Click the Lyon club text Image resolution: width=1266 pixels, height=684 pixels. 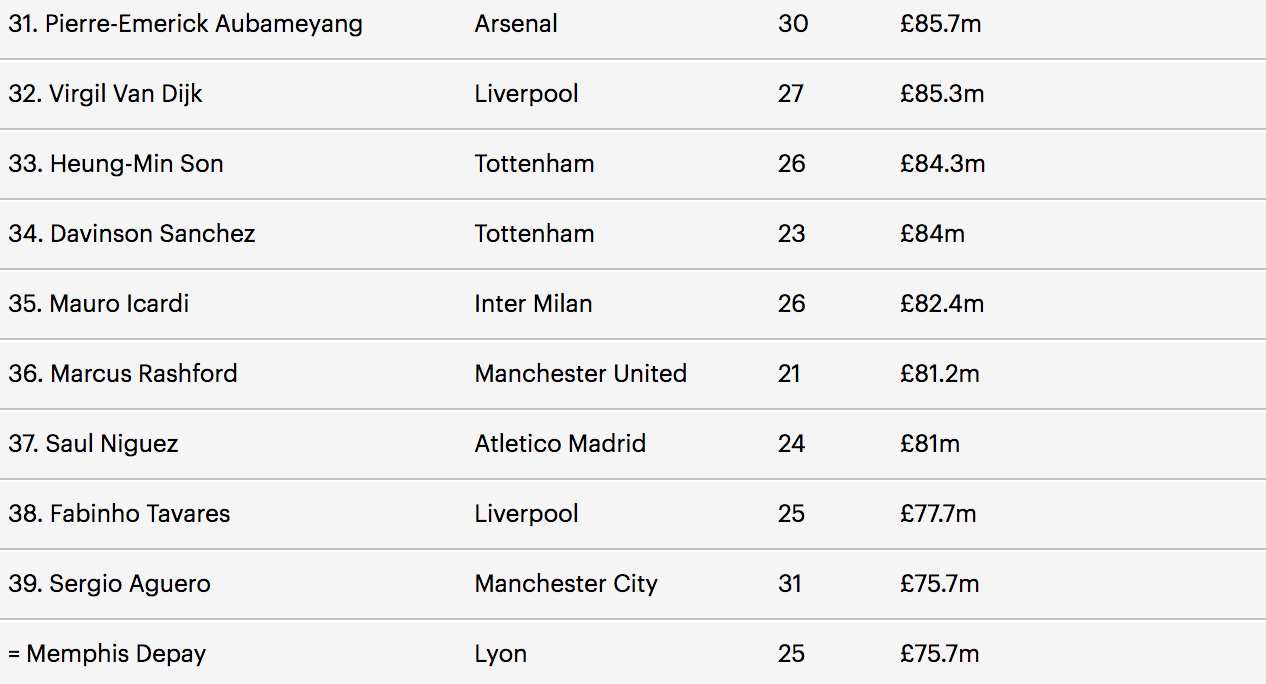500,654
